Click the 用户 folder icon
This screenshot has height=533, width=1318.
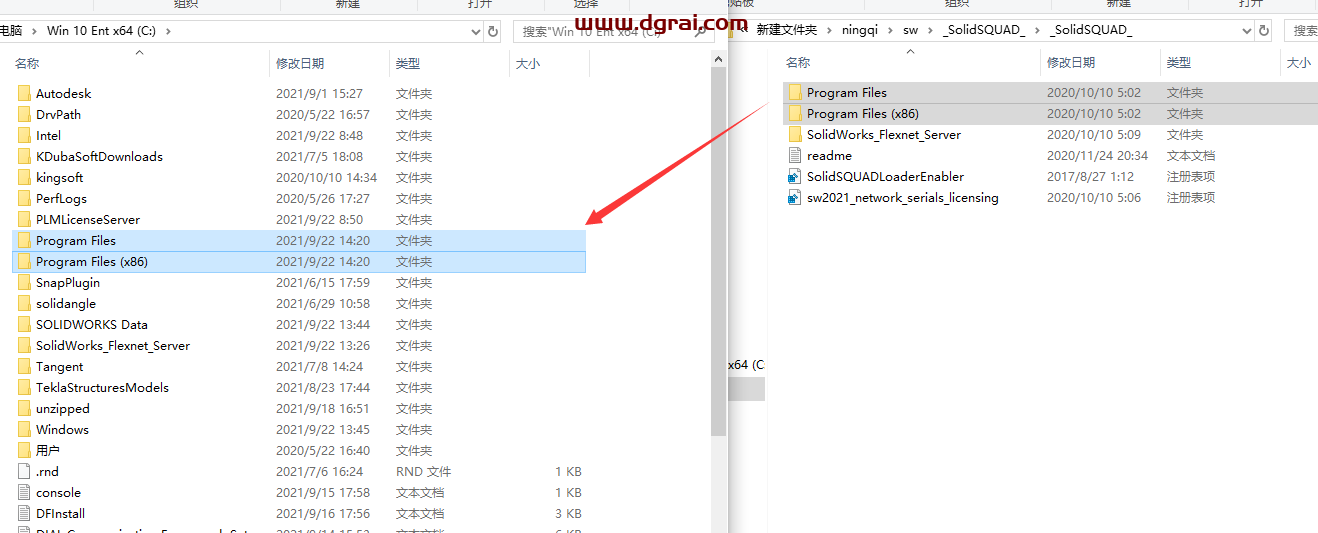[25, 451]
